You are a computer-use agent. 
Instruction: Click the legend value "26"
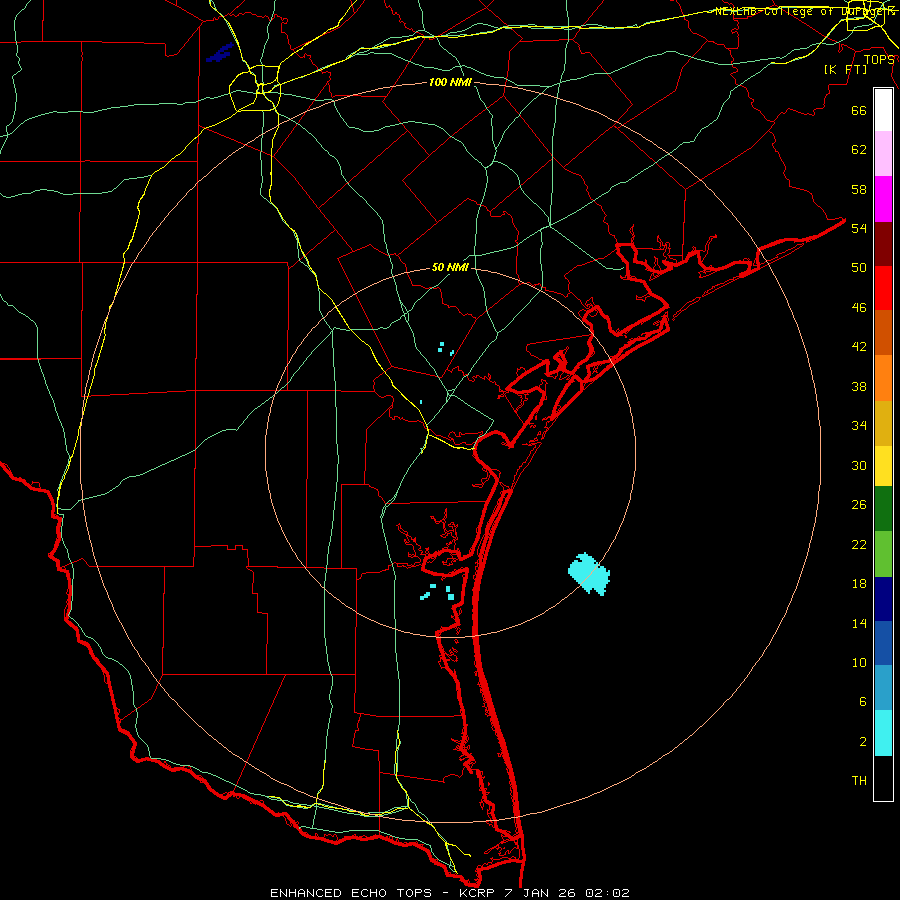(x=859, y=505)
